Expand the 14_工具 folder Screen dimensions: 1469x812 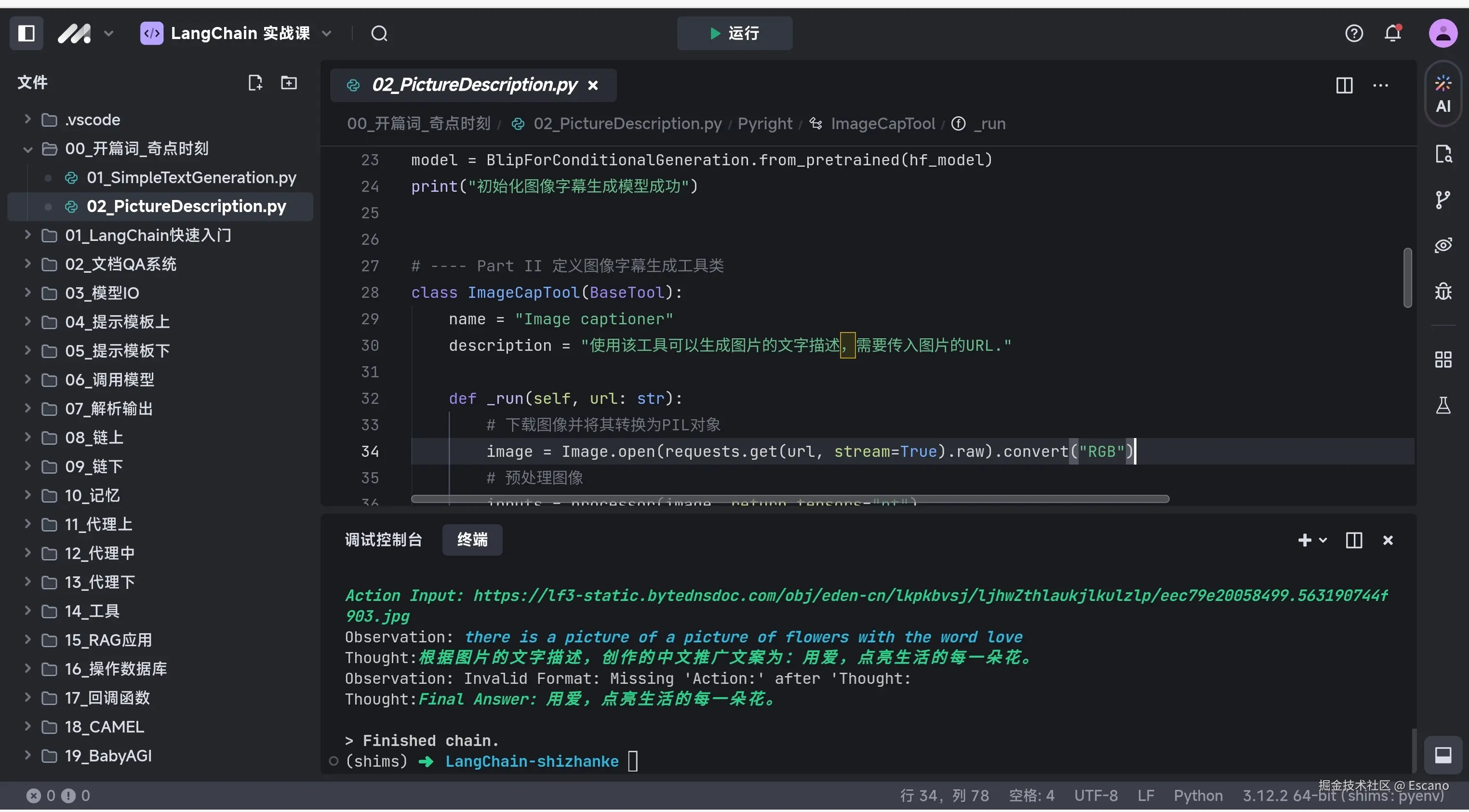coord(27,611)
